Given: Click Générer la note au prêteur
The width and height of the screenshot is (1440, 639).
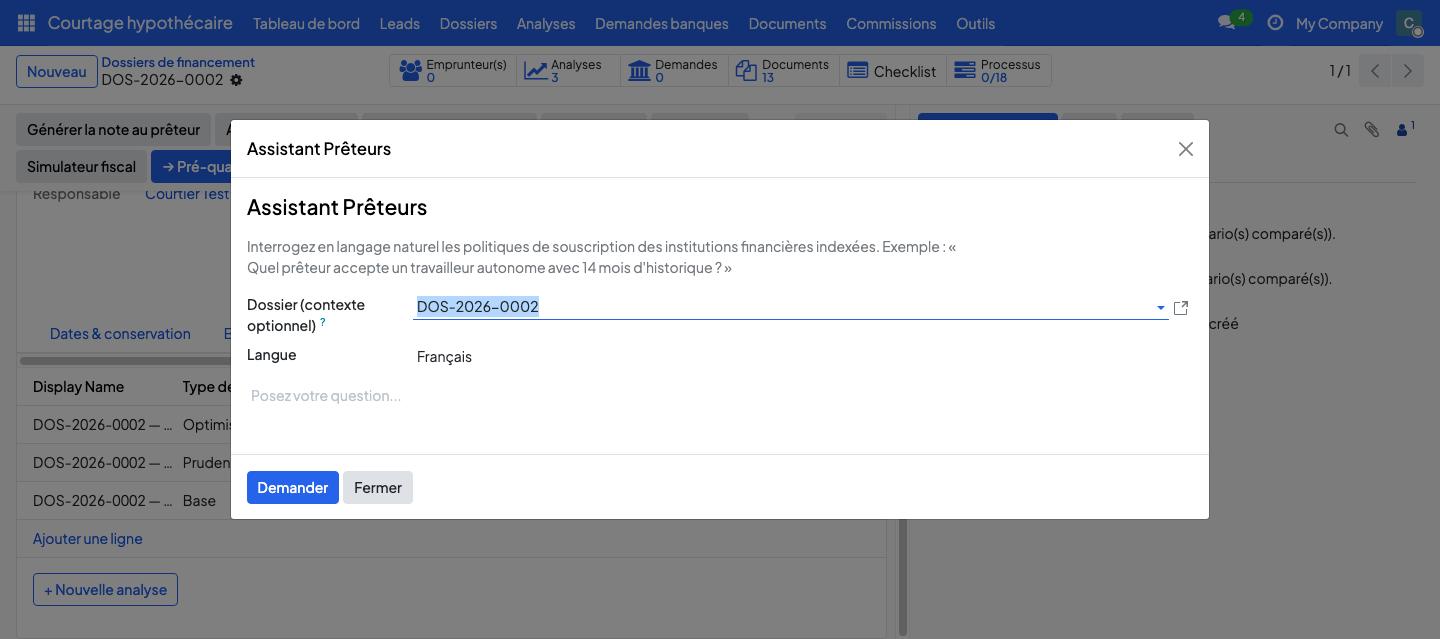Looking at the screenshot, I should [x=113, y=130].
